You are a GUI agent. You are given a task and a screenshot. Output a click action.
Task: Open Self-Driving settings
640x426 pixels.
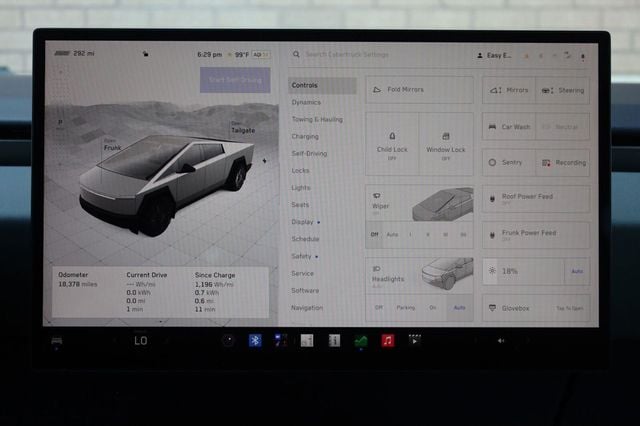click(309, 154)
